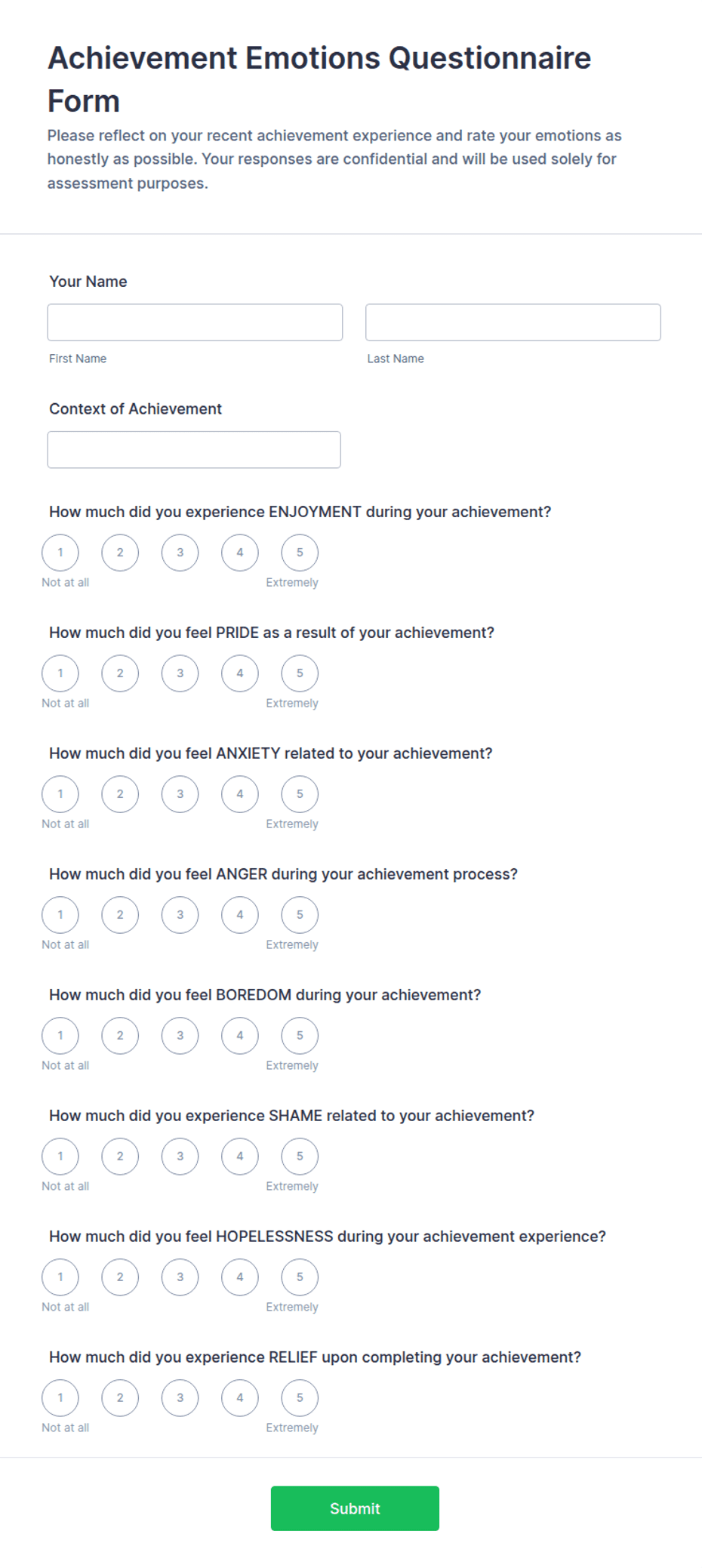Choose rating 3 for HOPELESSNESS question

pyautogui.click(x=180, y=1277)
